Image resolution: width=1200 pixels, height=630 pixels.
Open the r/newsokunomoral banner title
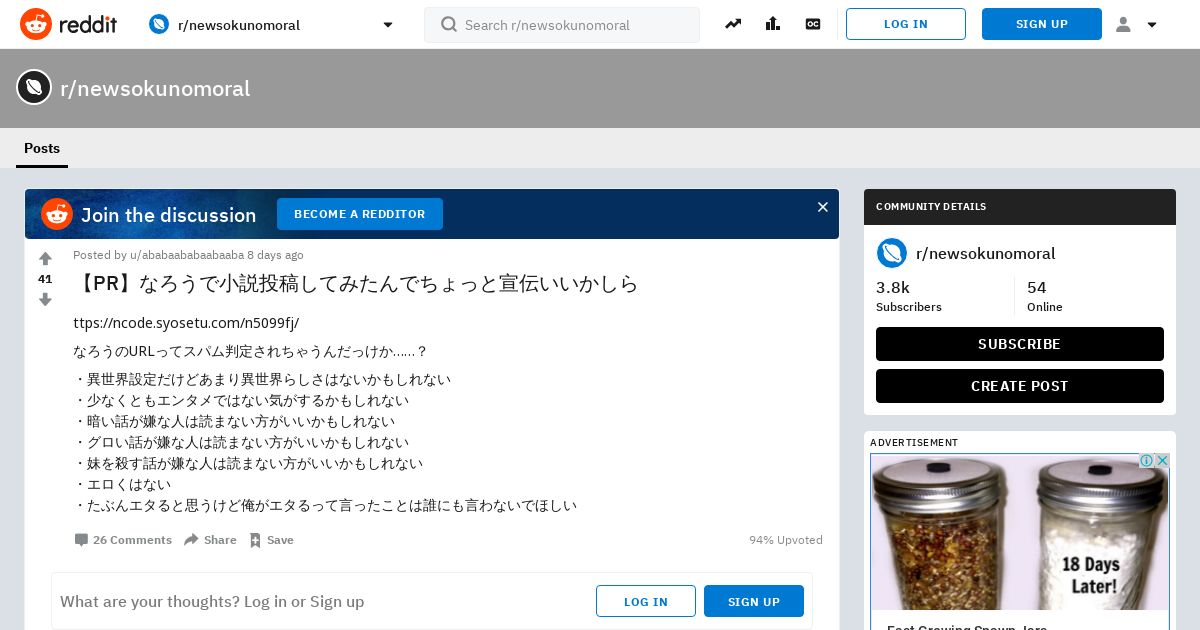coord(155,88)
